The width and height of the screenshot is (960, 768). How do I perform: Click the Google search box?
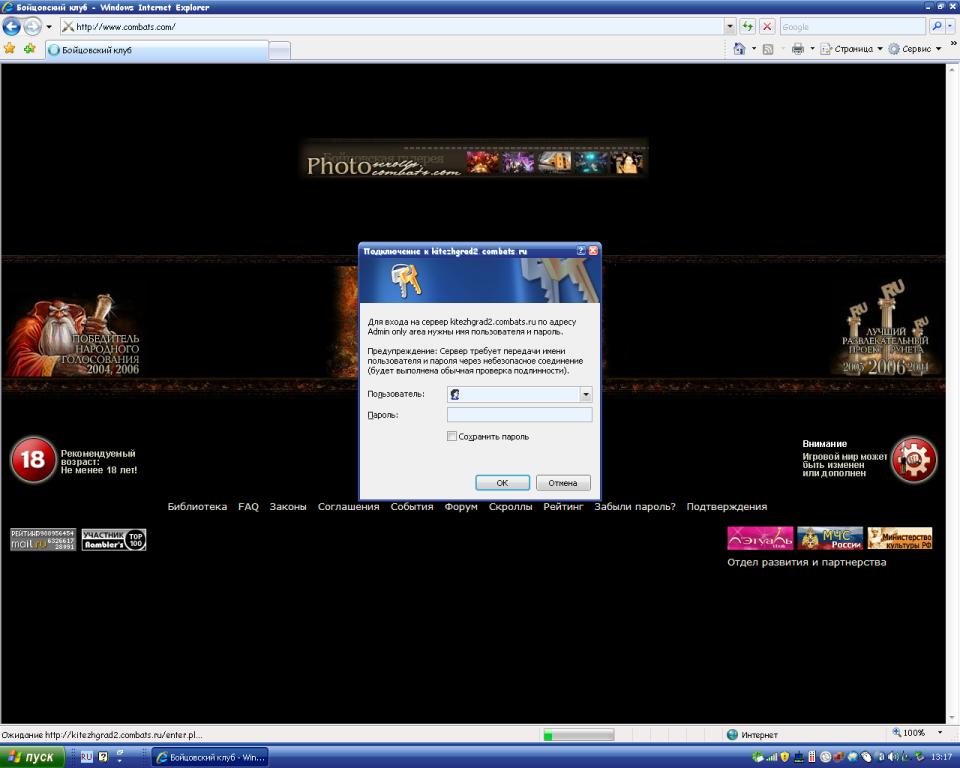coord(853,27)
